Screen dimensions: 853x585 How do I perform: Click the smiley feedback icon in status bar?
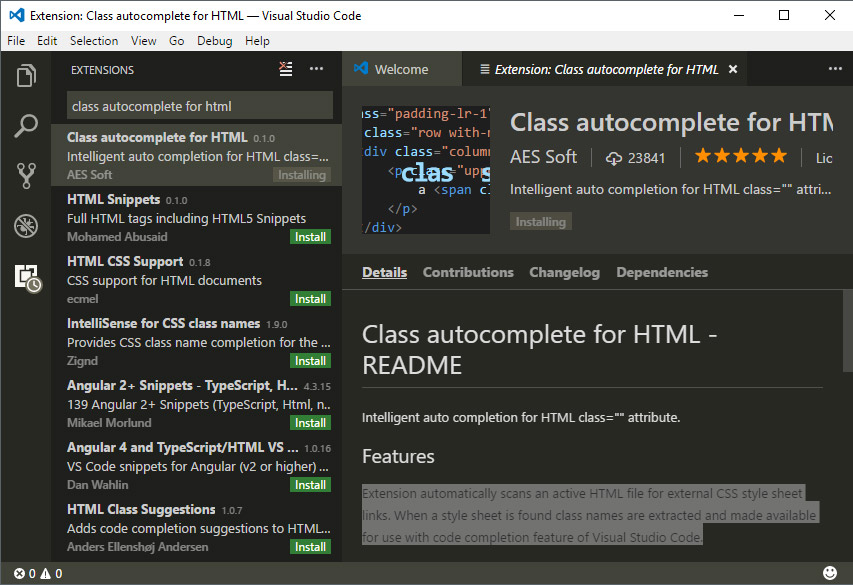click(830, 573)
